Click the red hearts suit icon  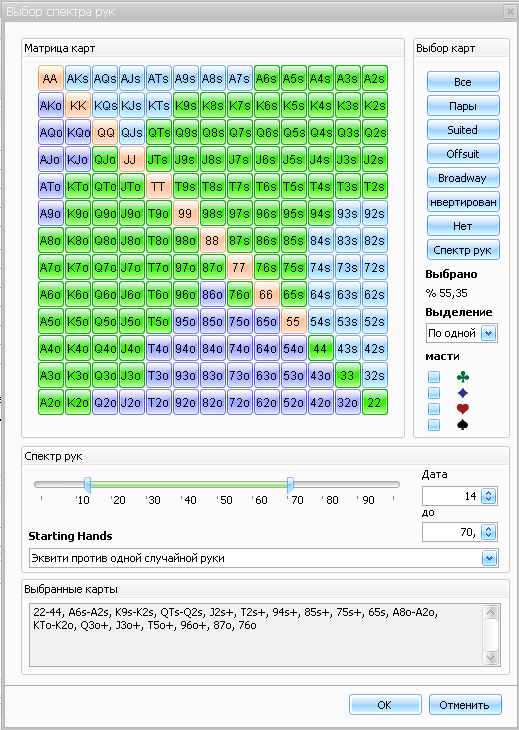462,409
